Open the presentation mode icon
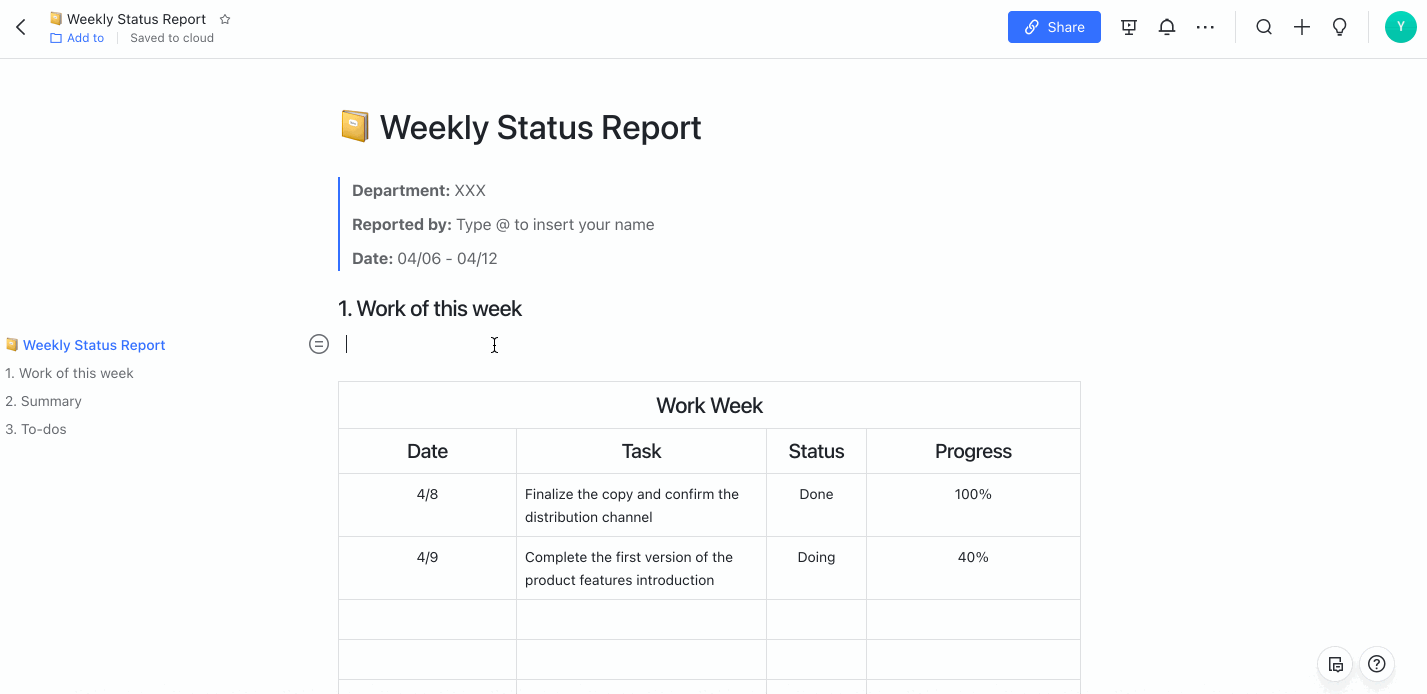This screenshot has width=1427, height=694. pos(1128,27)
